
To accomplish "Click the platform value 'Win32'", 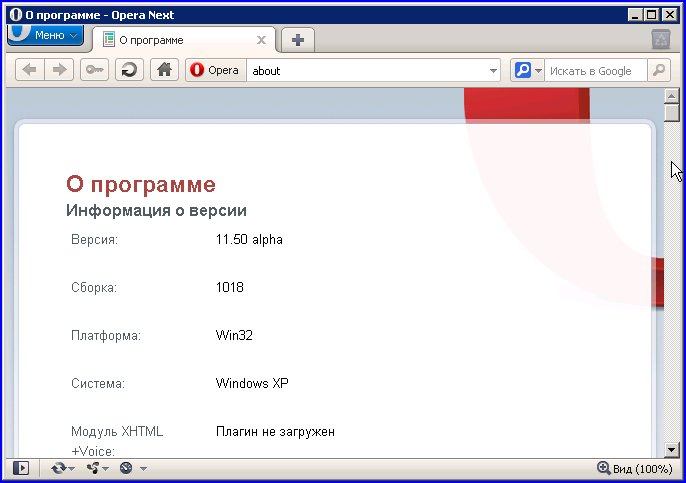I will [x=234, y=335].
